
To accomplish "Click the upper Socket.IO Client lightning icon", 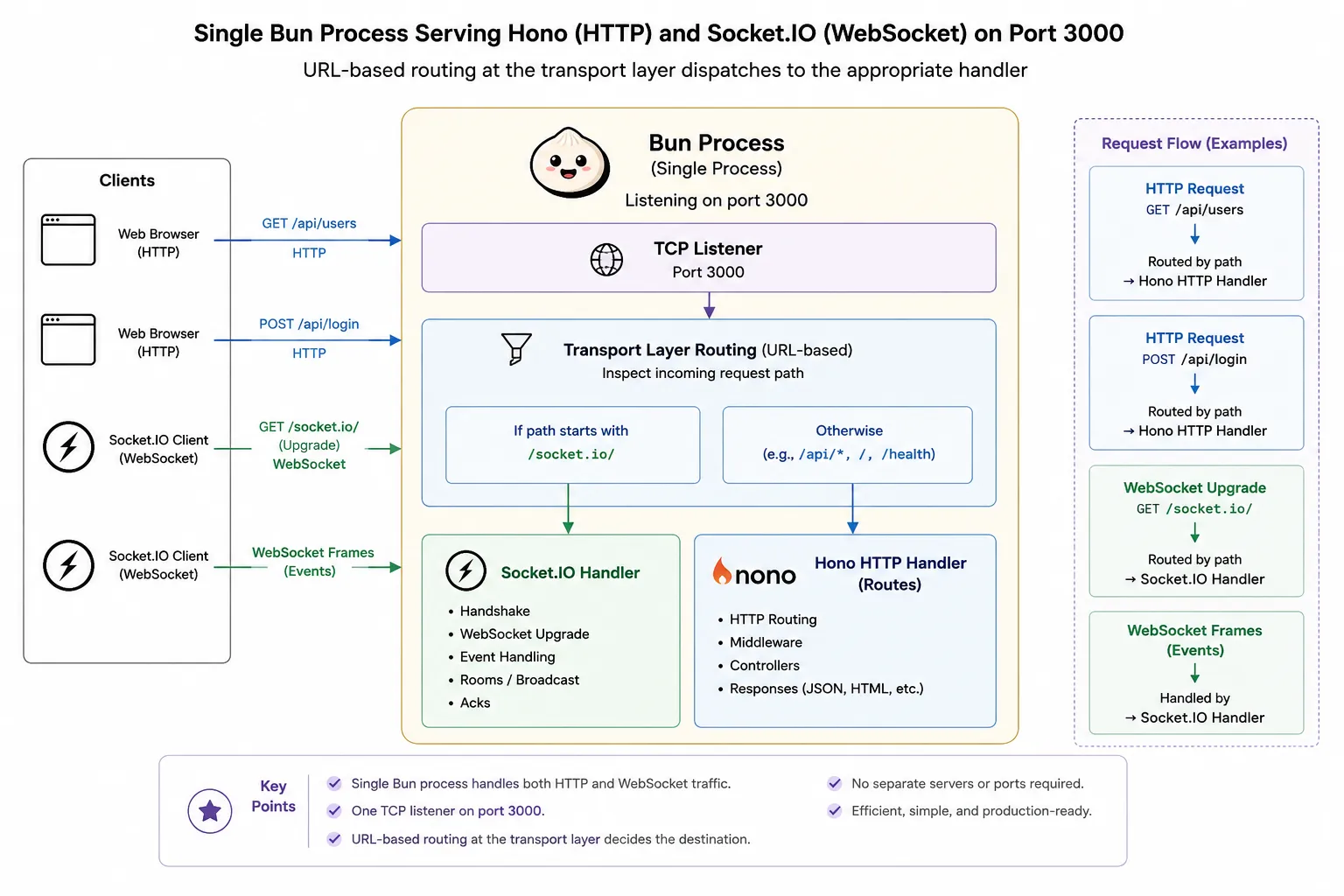I will tap(68, 447).
